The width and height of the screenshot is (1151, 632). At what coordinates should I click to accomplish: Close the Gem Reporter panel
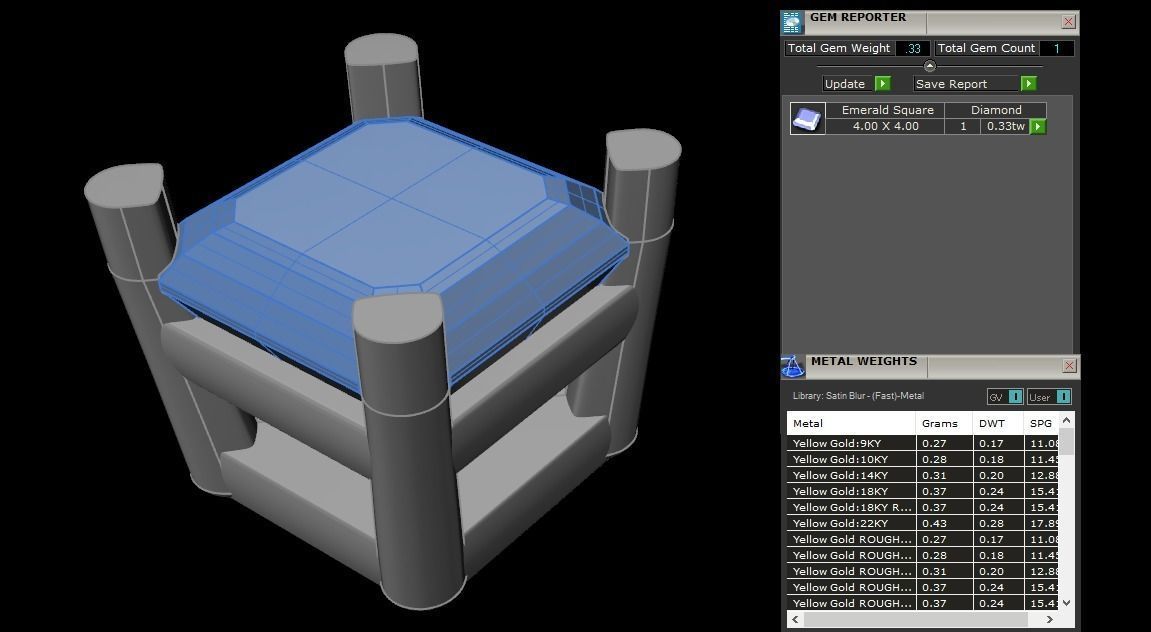[x=1069, y=22]
